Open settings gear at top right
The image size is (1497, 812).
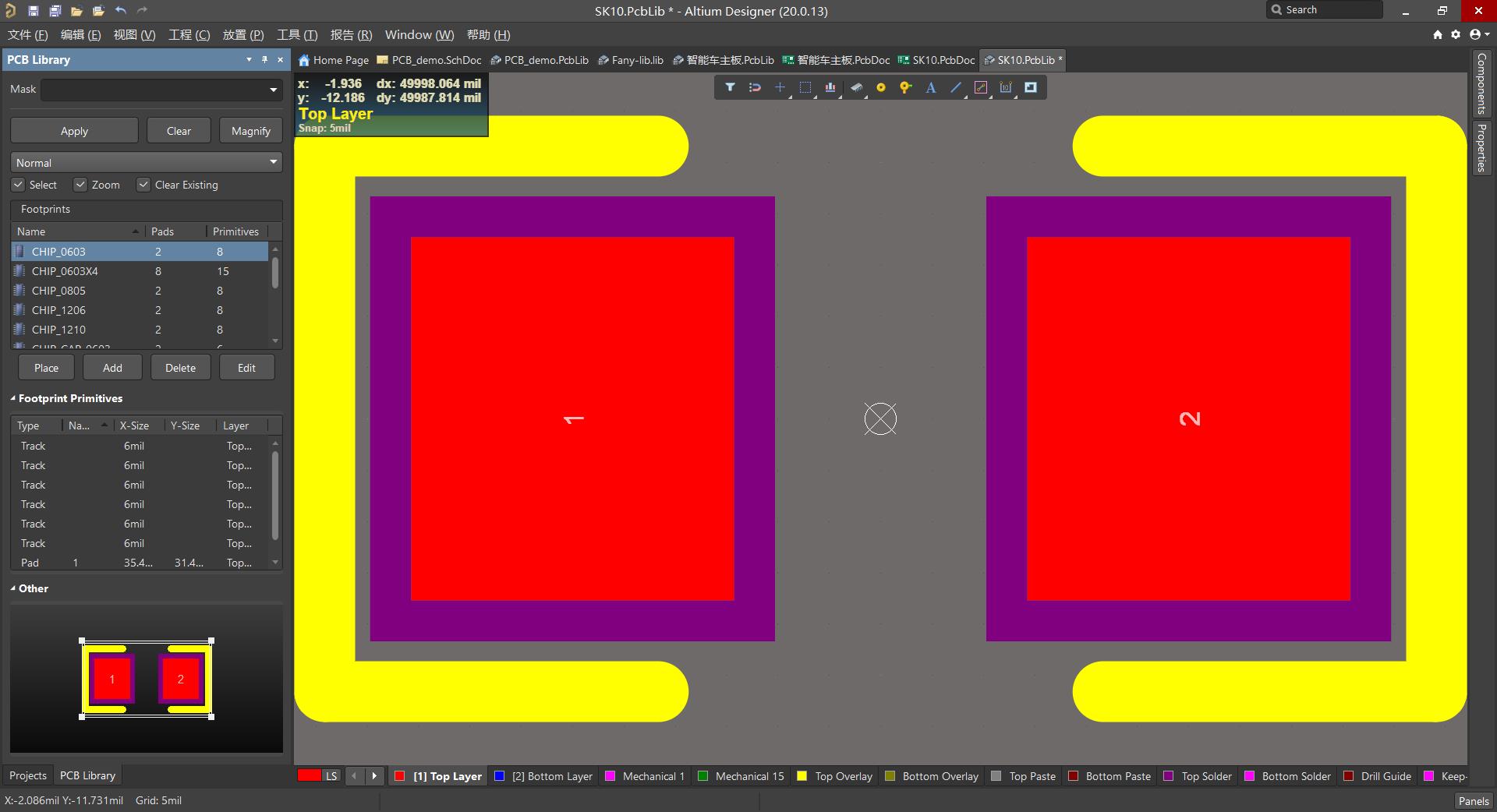pos(1456,34)
